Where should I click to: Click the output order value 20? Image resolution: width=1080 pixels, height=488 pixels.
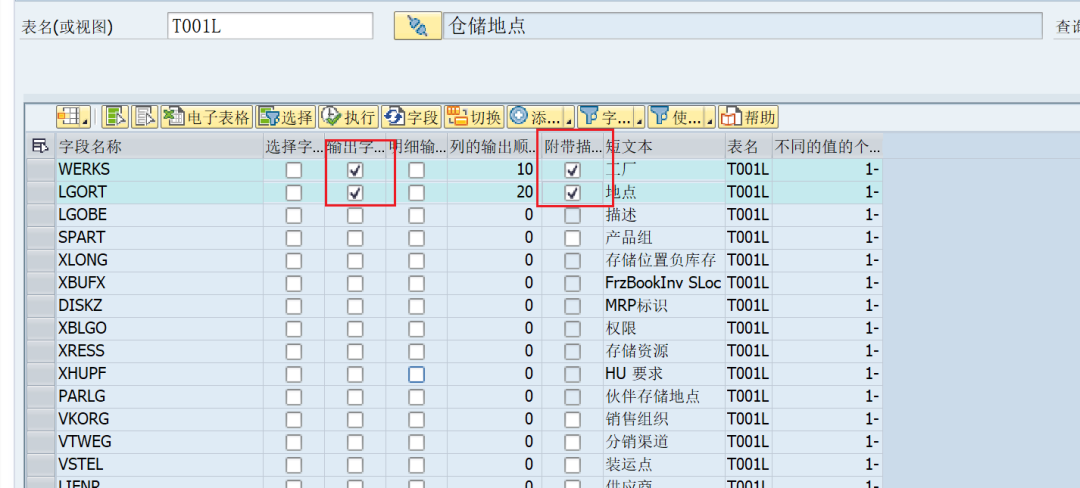[525, 192]
